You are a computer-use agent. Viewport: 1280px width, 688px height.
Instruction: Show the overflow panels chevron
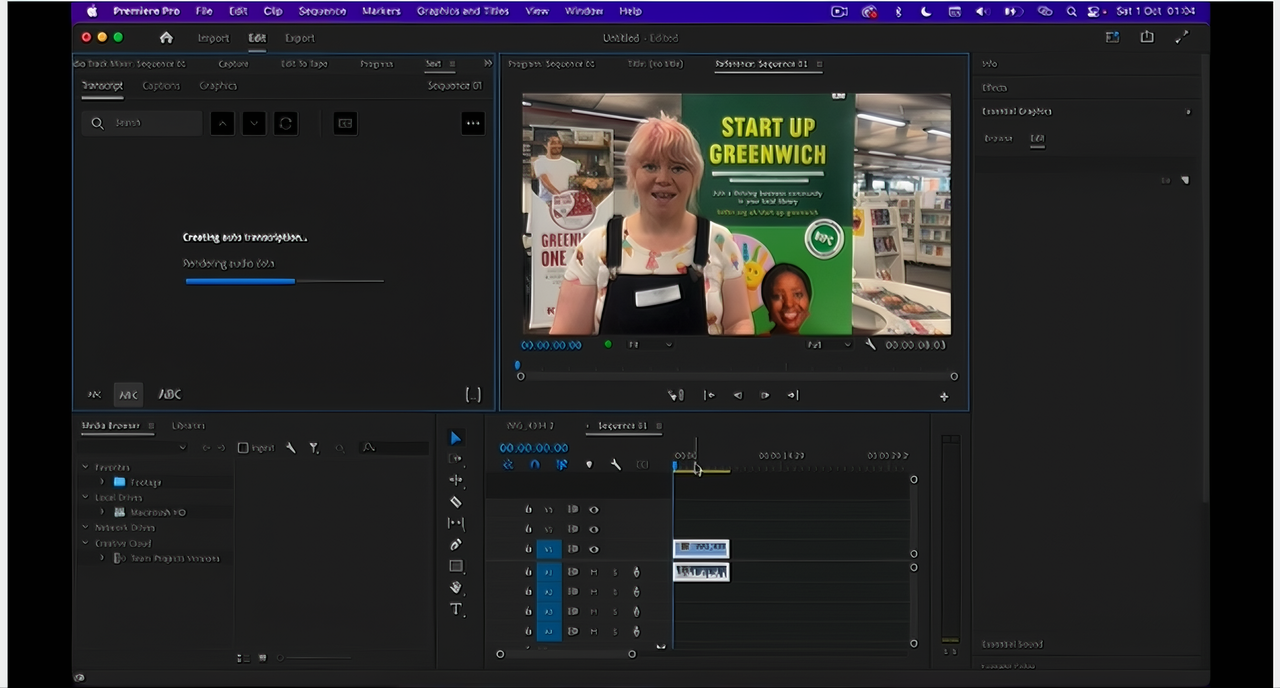(487, 63)
